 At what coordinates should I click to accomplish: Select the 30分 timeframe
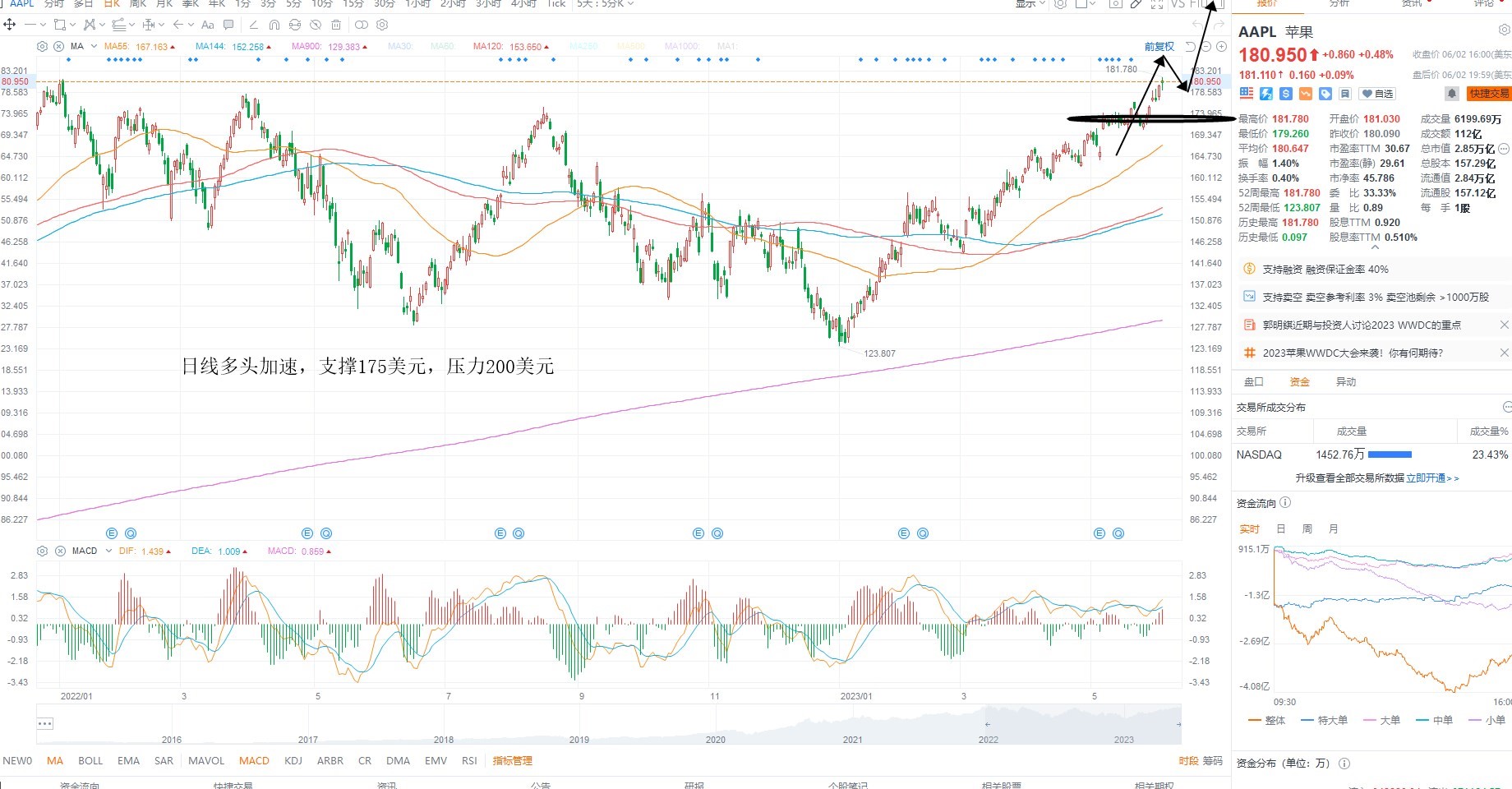[x=385, y=4]
